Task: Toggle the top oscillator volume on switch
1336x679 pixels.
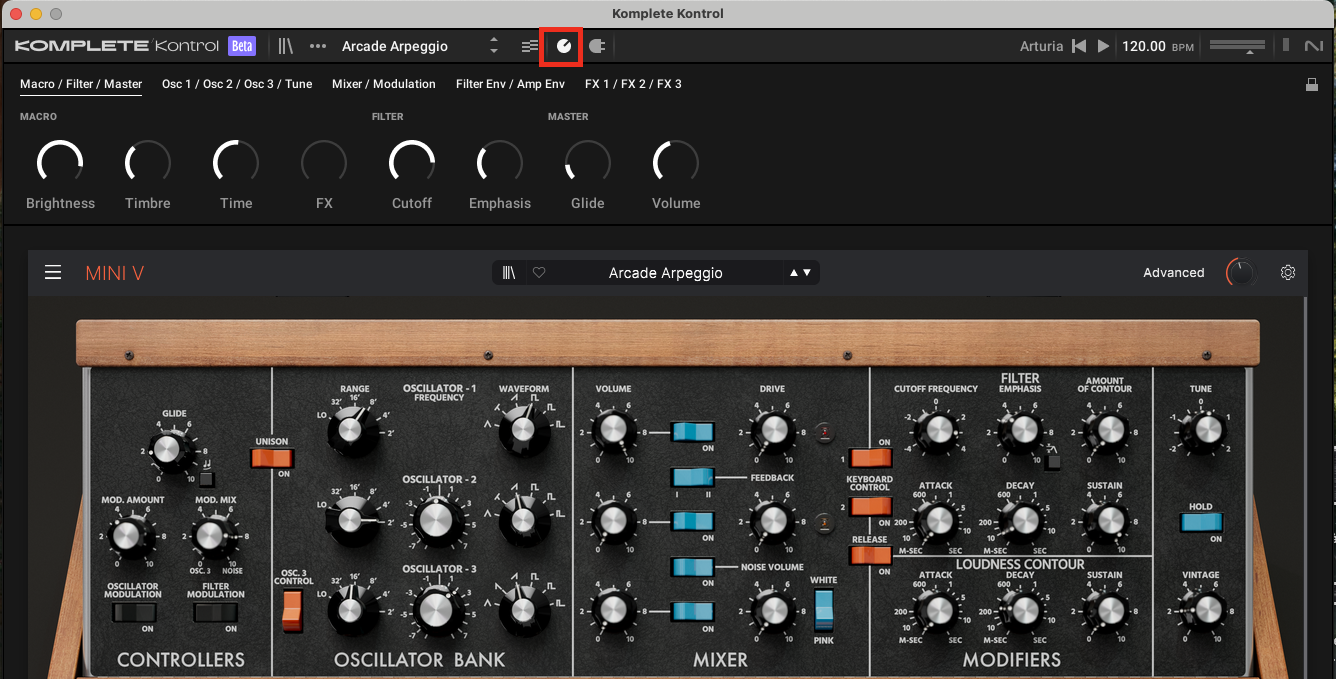Action: click(693, 432)
